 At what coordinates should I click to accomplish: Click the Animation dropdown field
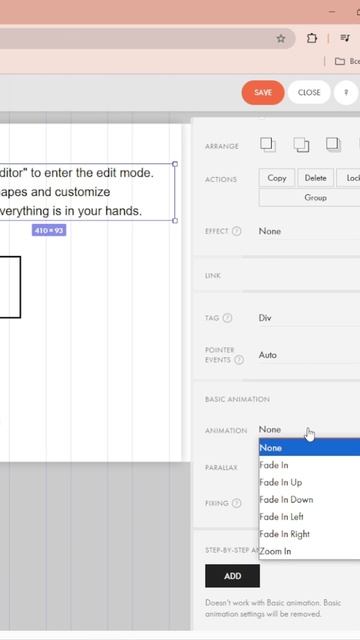(x=309, y=429)
